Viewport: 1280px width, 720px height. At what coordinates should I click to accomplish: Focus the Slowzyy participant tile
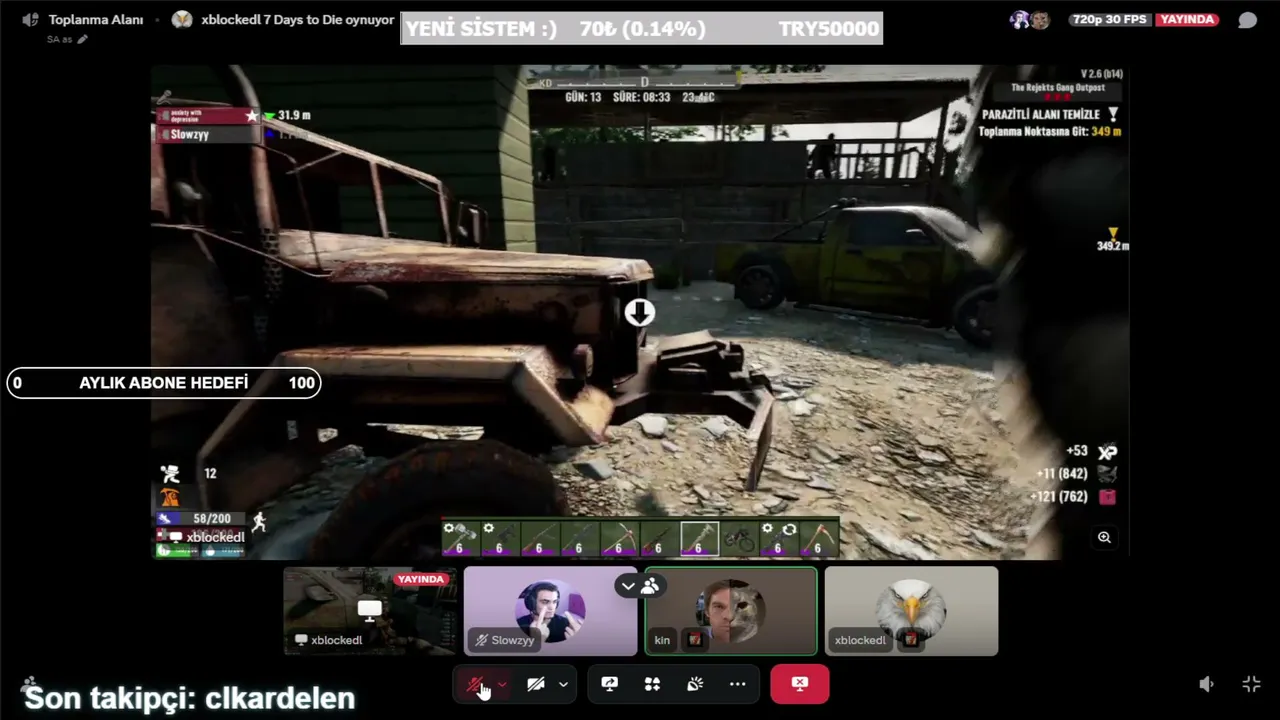550,611
